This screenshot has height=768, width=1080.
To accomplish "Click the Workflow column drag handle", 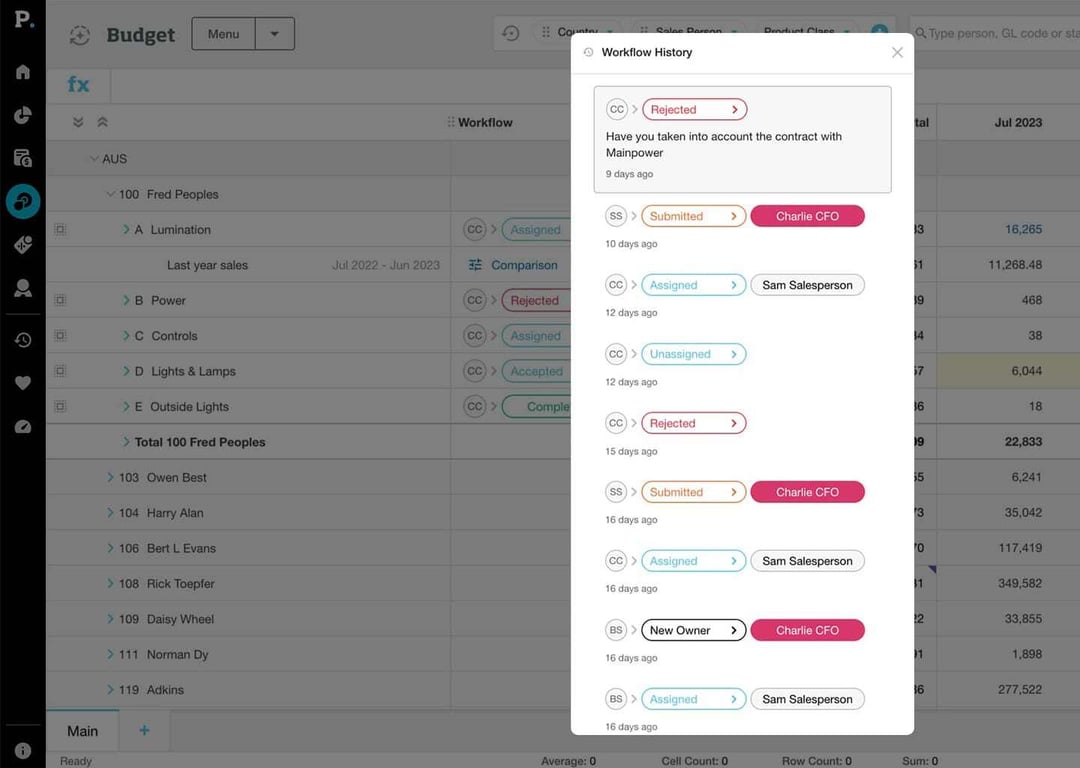I will 450,122.
